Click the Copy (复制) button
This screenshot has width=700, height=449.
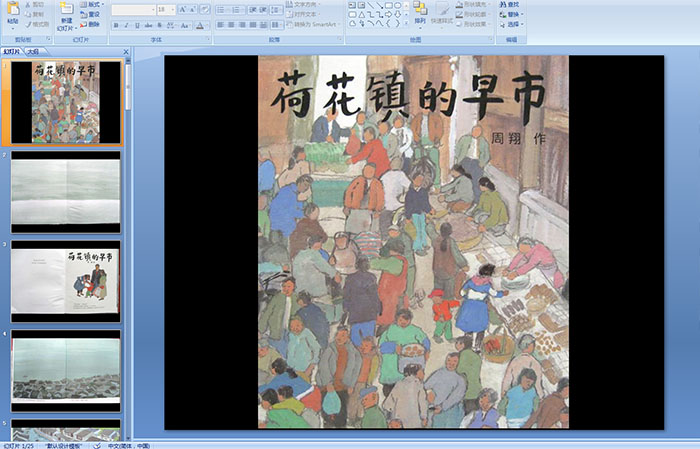[34, 14]
